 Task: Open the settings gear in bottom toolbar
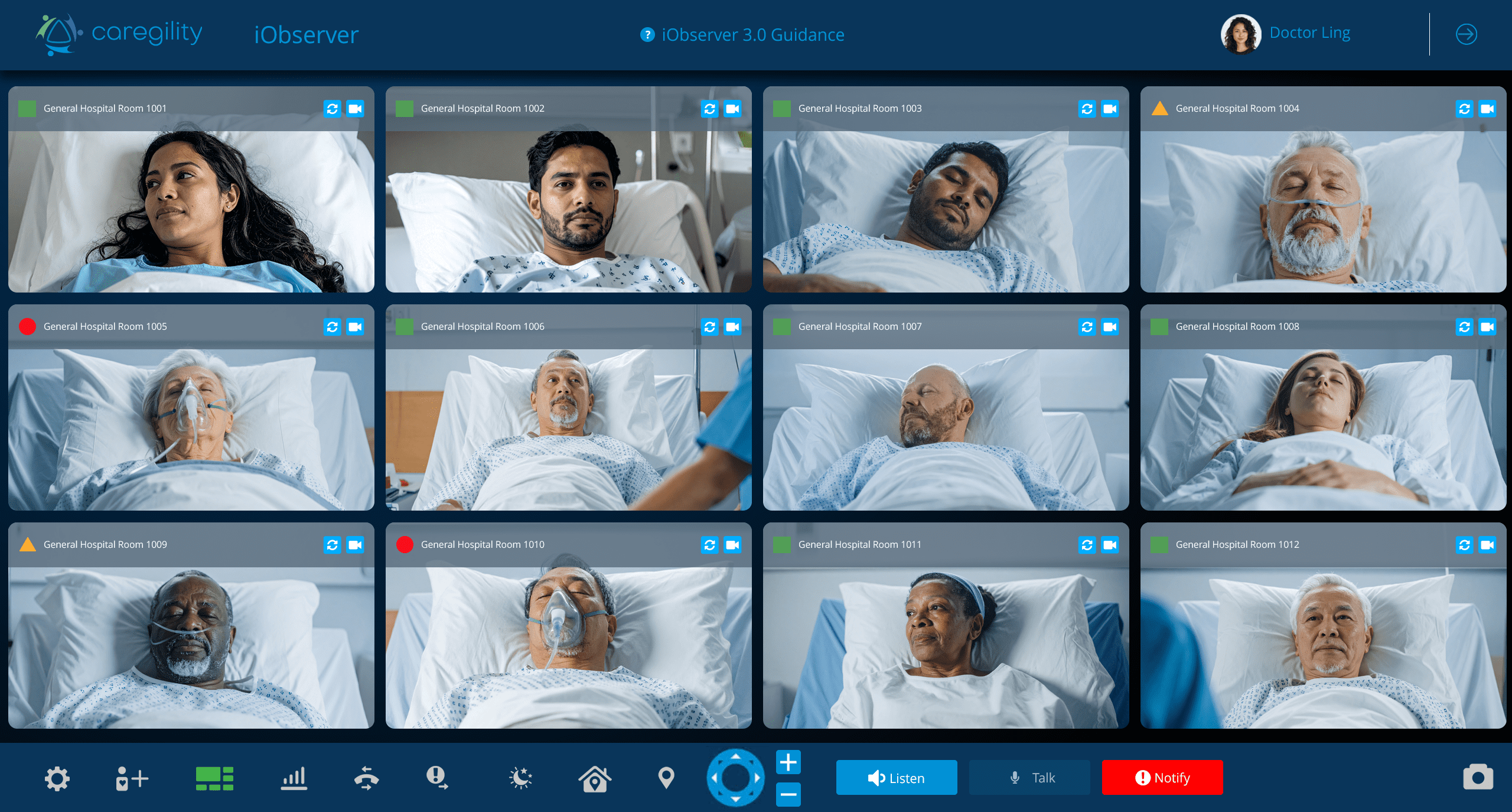pos(57,778)
